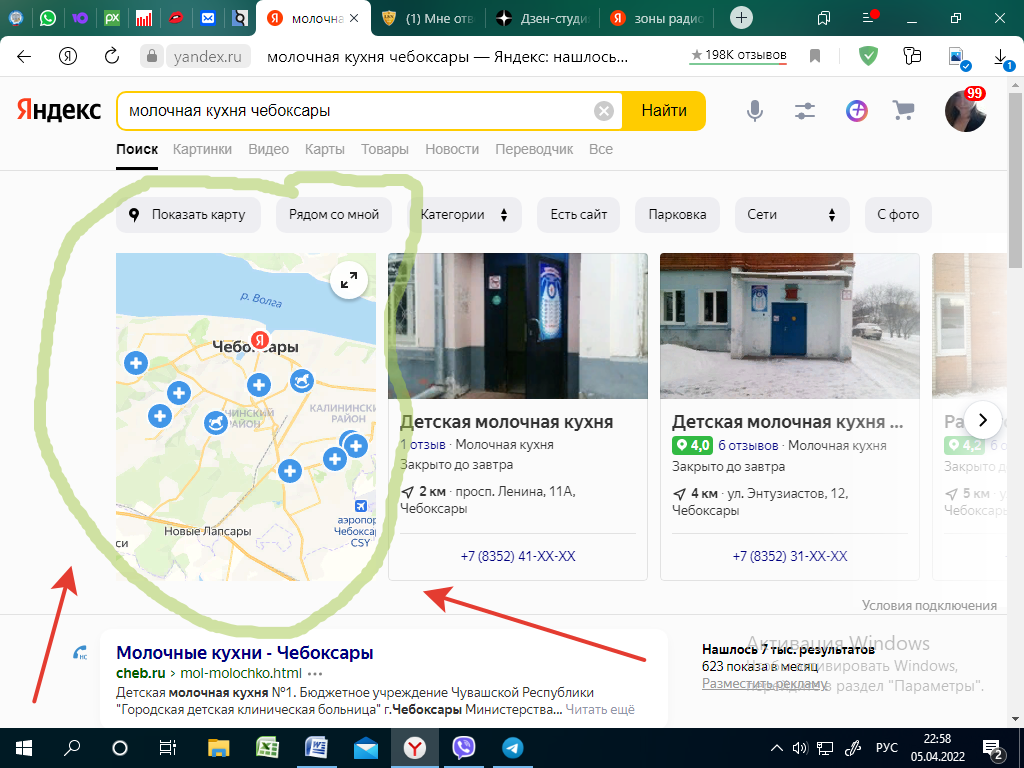Open the Windows notification center icon

pyautogui.click(x=993, y=748)
